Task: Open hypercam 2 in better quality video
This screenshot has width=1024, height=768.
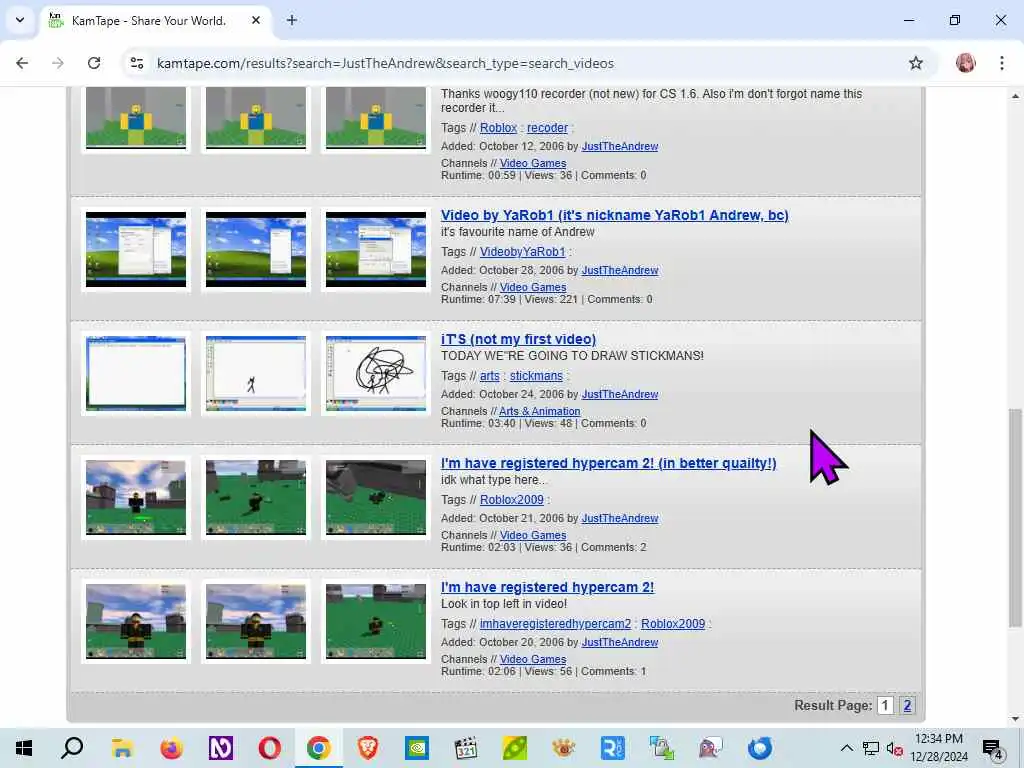Action: (609, 463)
